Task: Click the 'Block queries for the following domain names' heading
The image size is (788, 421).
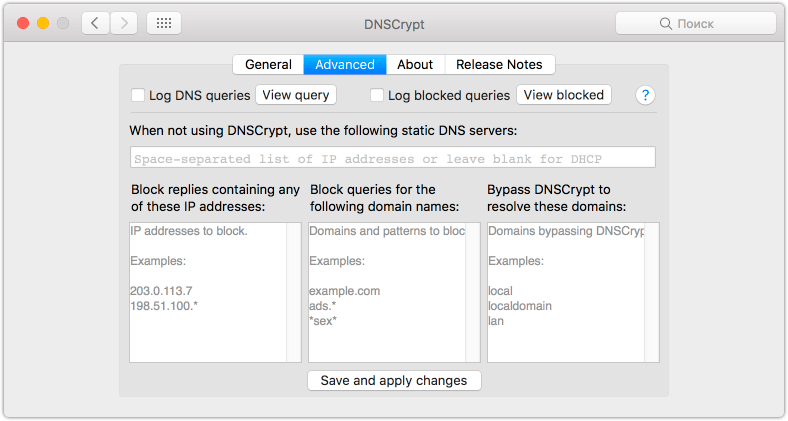Action: tap(384, 198)
